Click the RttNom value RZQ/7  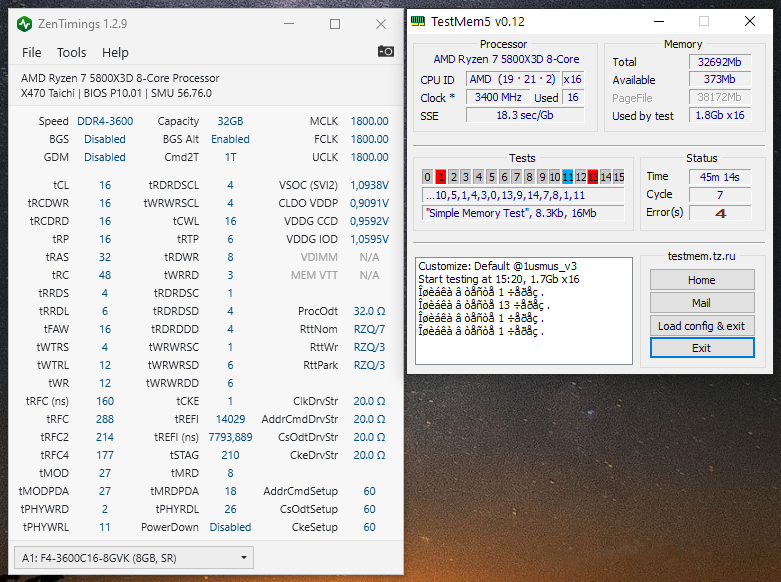369,329
